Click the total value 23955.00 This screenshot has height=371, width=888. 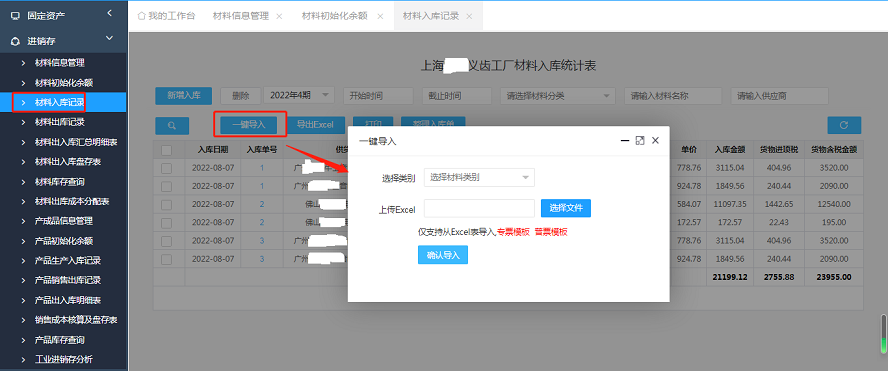click(x=833, y=277)
